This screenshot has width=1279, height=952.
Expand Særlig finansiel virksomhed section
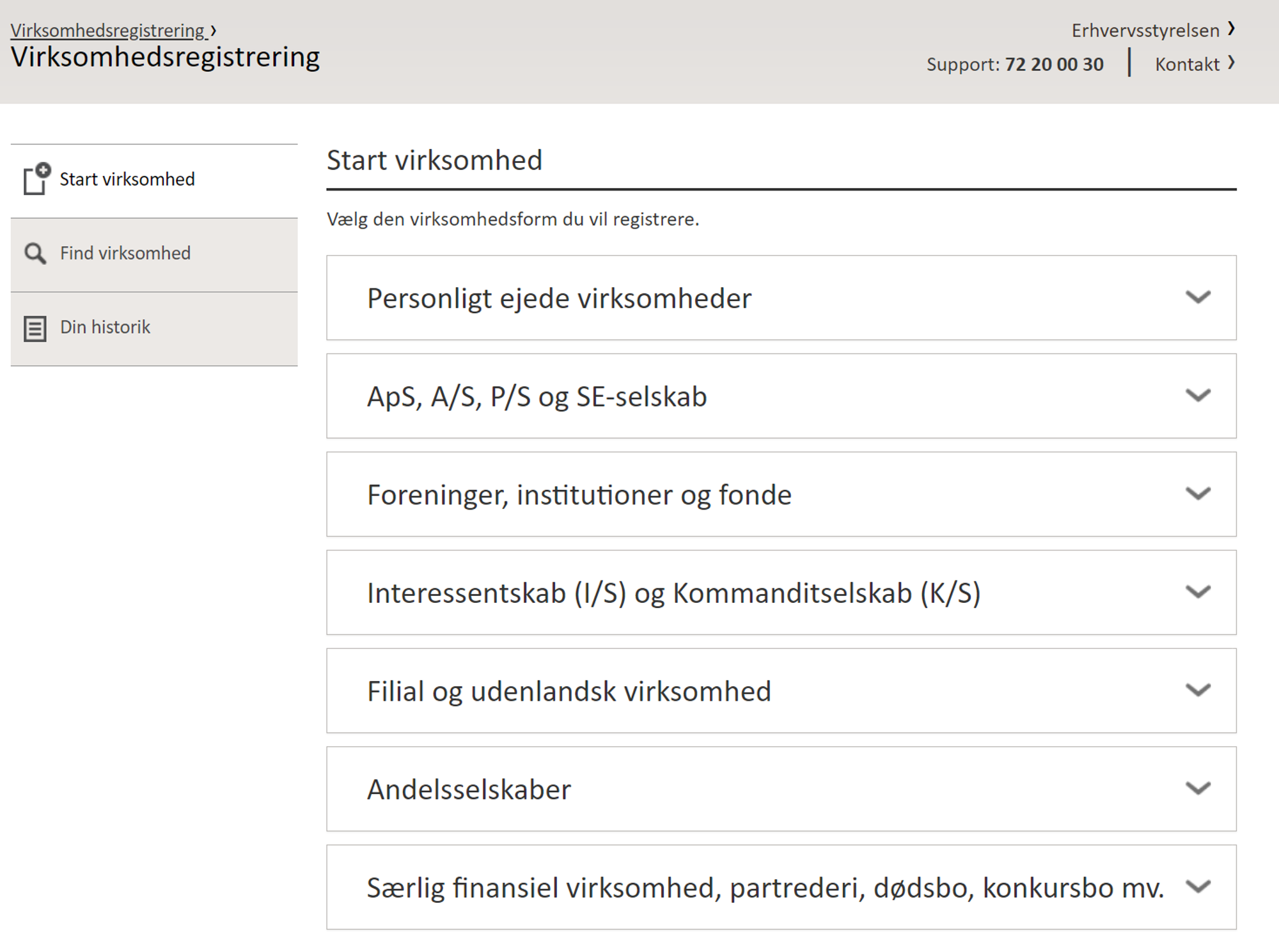(764, 888)
